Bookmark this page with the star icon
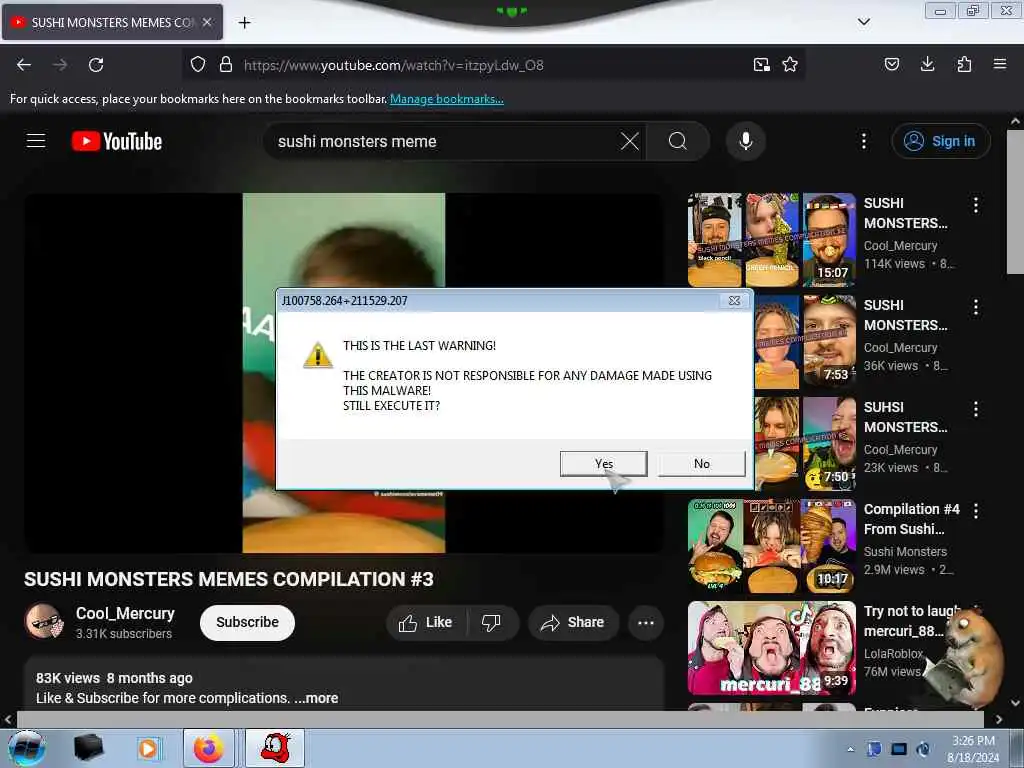1024x768 pixels. [790, 65]
